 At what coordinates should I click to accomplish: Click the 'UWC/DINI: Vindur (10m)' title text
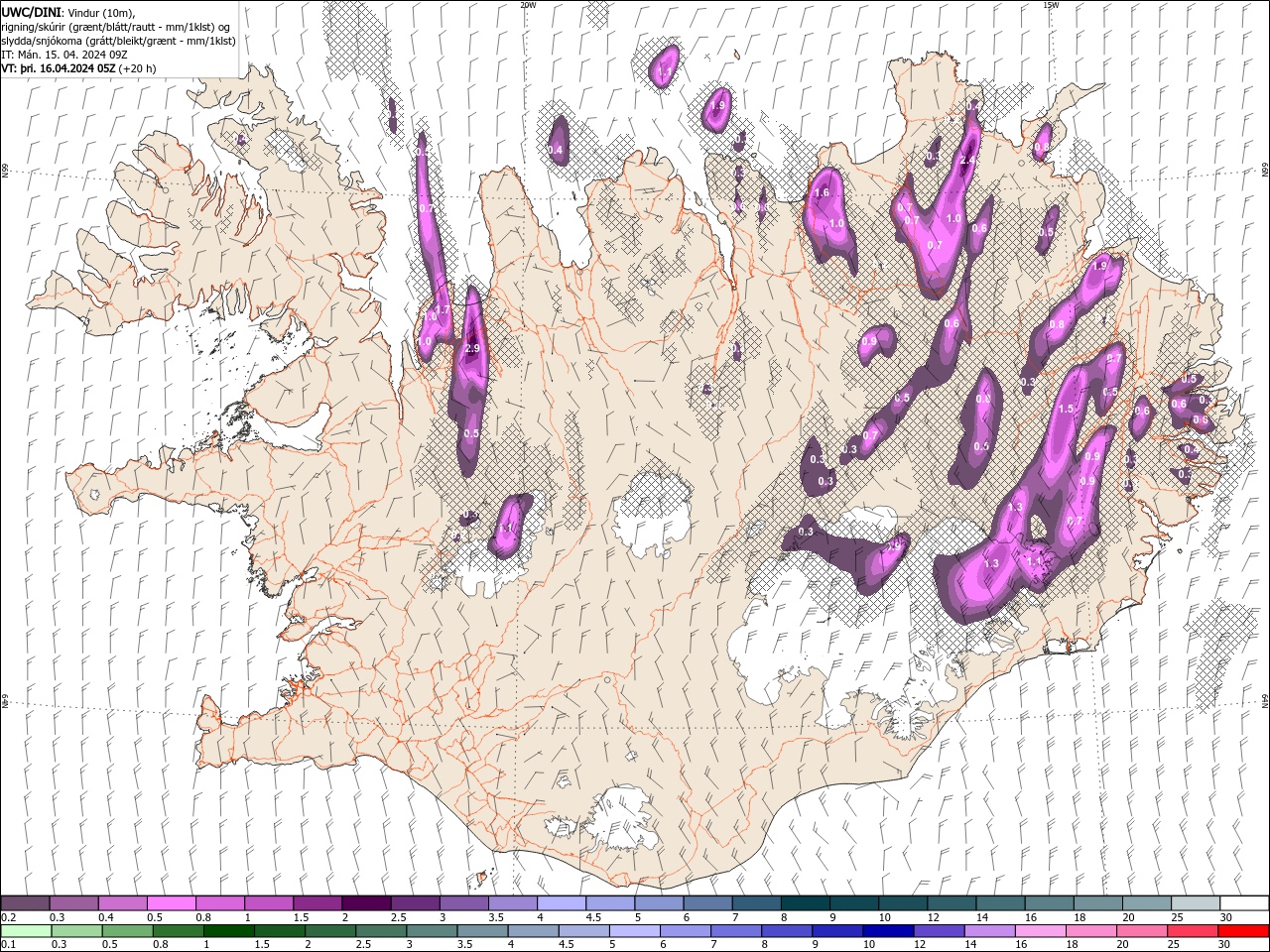pyautogui.click(x=68, y=12)
